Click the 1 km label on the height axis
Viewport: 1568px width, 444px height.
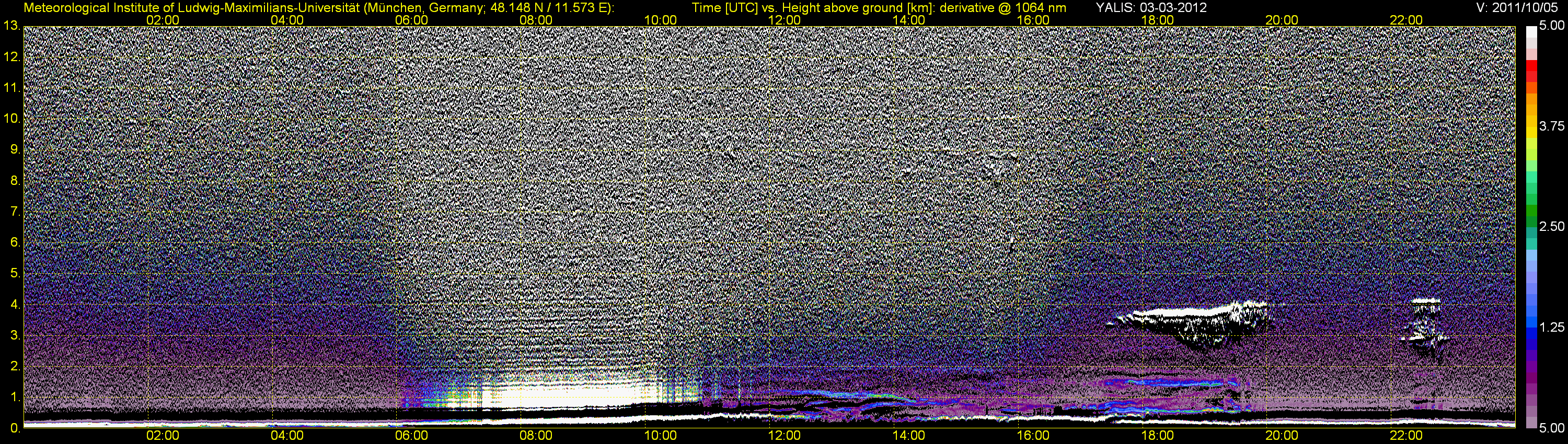tap(15, 397)
